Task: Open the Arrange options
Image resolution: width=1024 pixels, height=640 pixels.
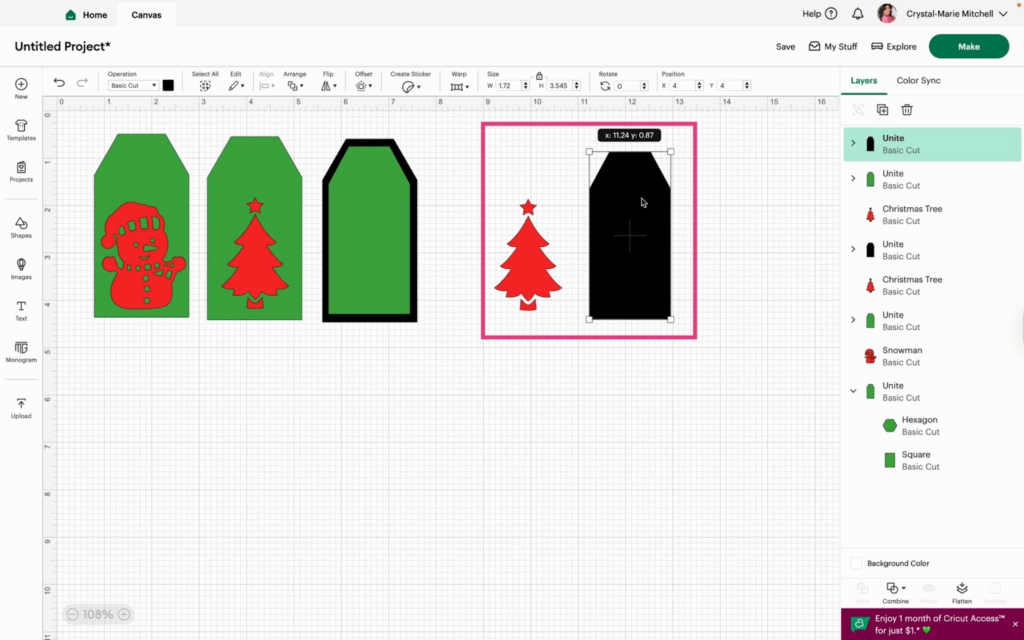Action: click(295, 86)
